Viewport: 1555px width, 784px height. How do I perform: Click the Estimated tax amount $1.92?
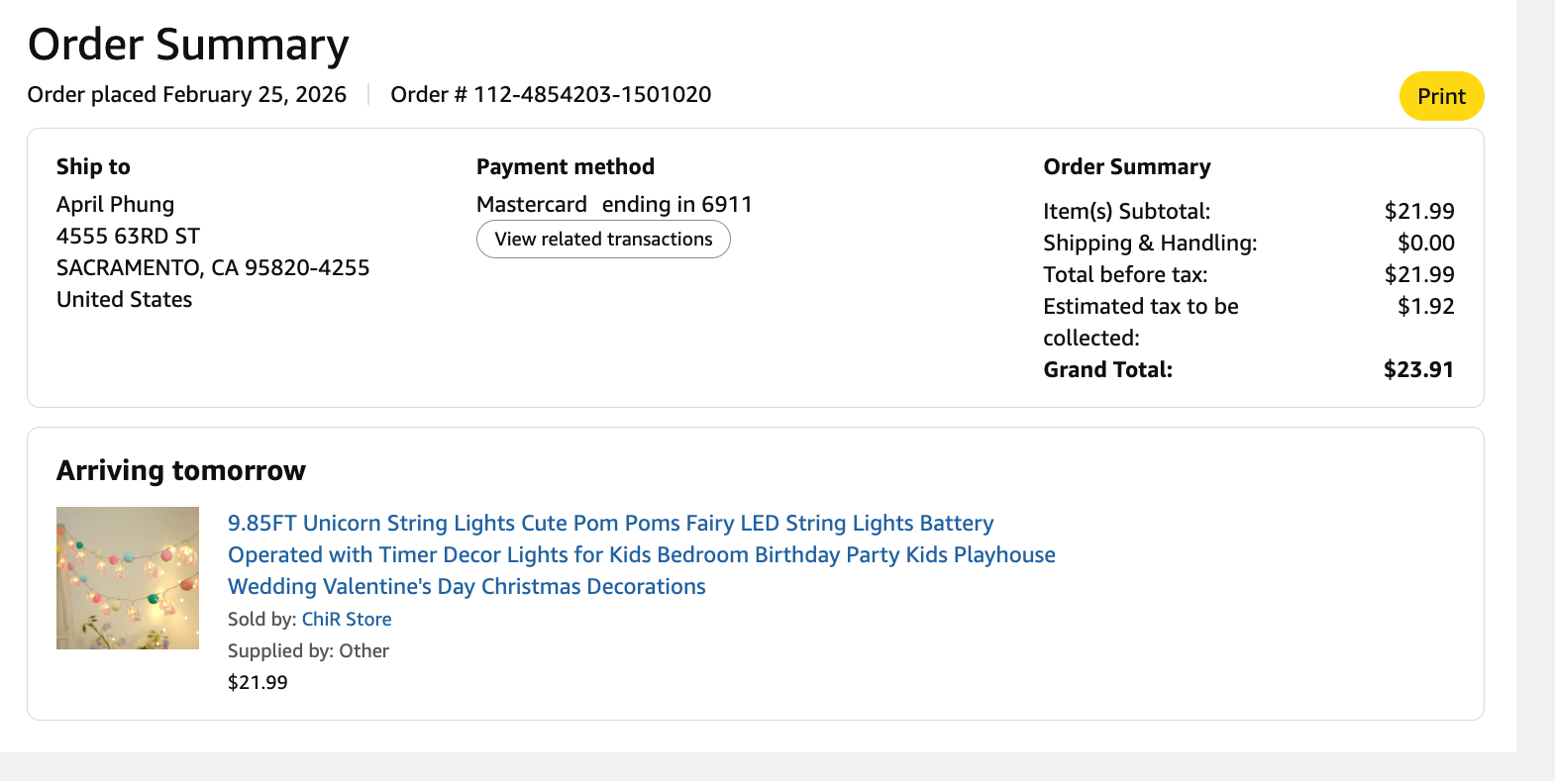click(1425, 306)
